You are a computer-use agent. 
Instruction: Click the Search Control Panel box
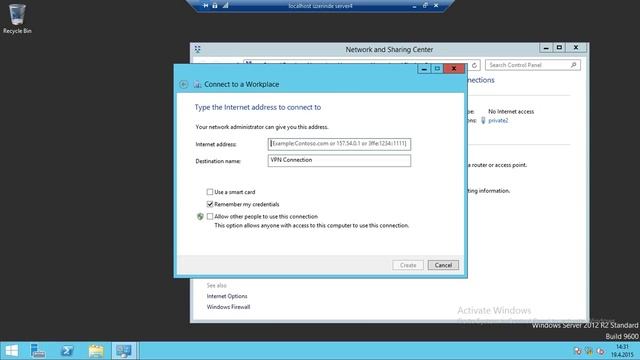tap(533, 65)
